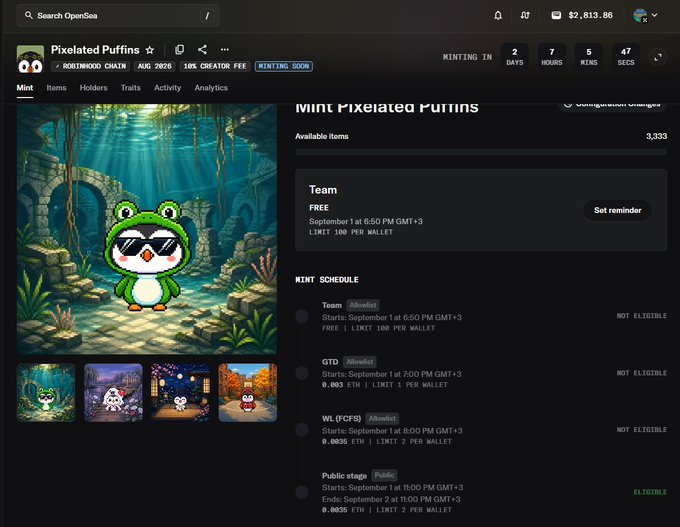680x527 pixels.
Task: Select the autumn street puffin thumbnail
Action: point(248,393)
